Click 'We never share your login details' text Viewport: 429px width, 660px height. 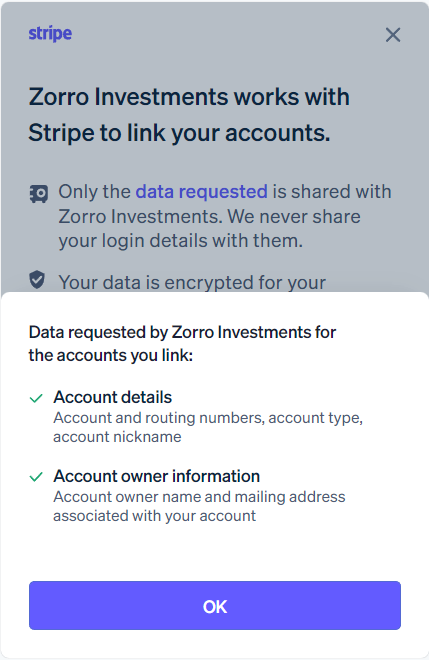coord(209,229)
